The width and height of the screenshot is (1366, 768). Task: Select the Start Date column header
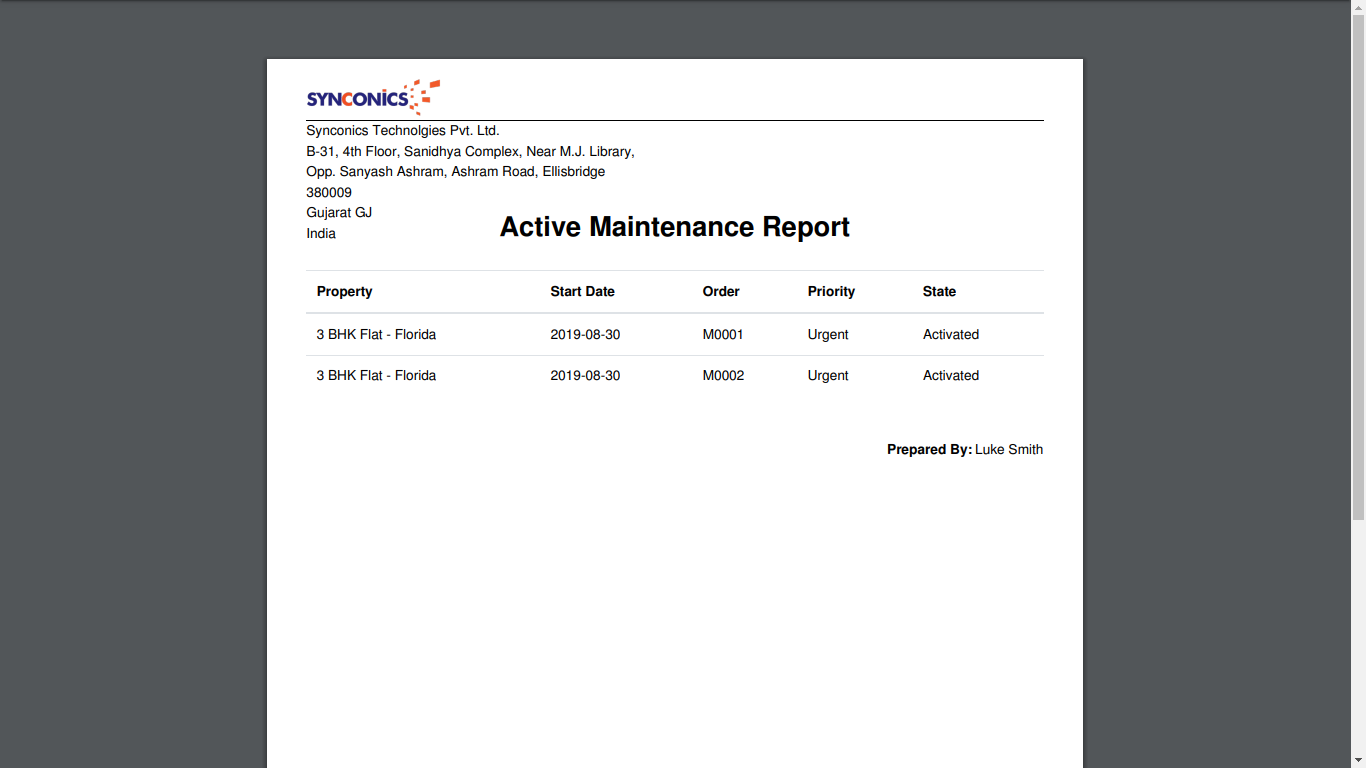click(x=582, y=292)
